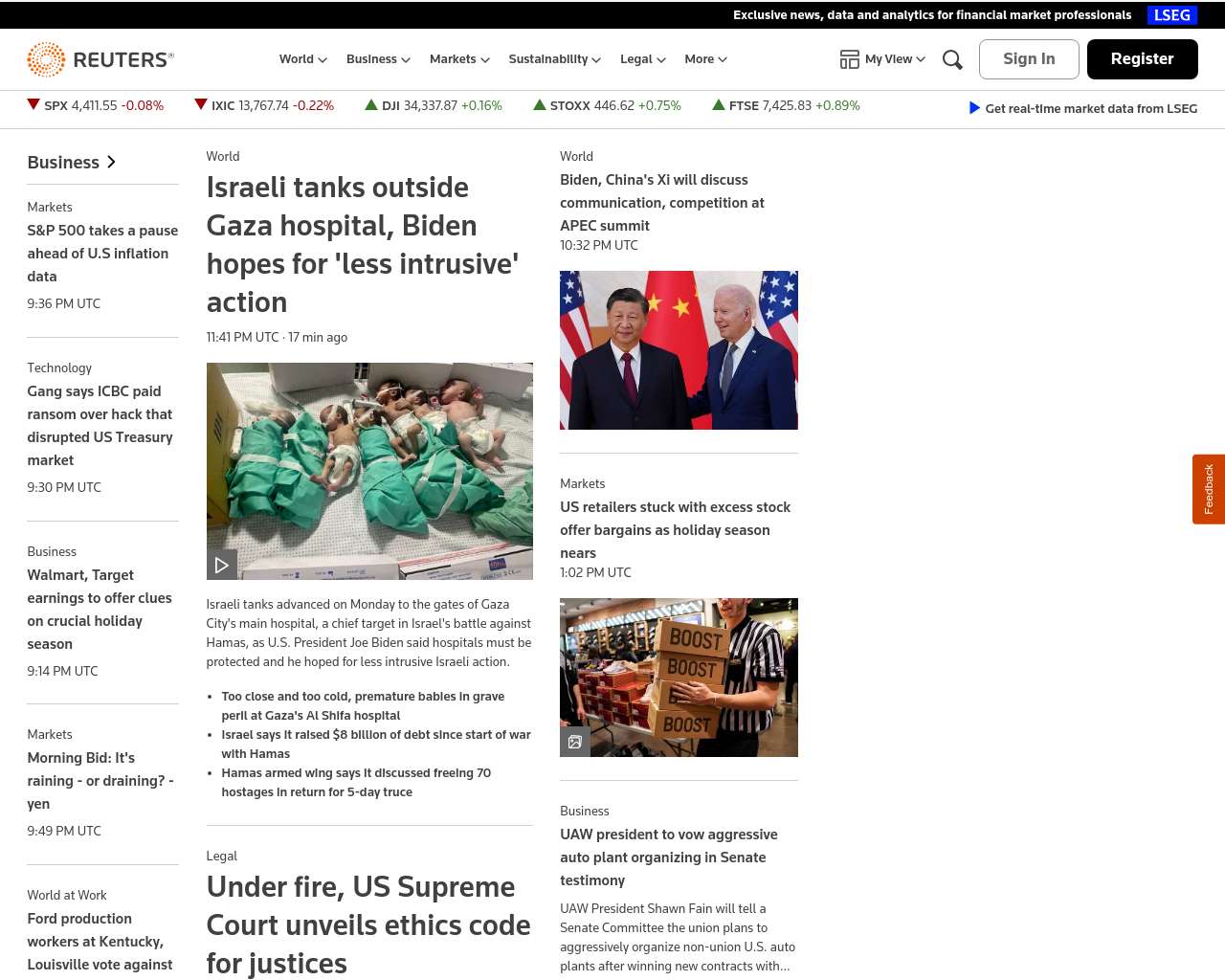
Task: Open the More menu chevron
Action: click(x=723, y=59)
